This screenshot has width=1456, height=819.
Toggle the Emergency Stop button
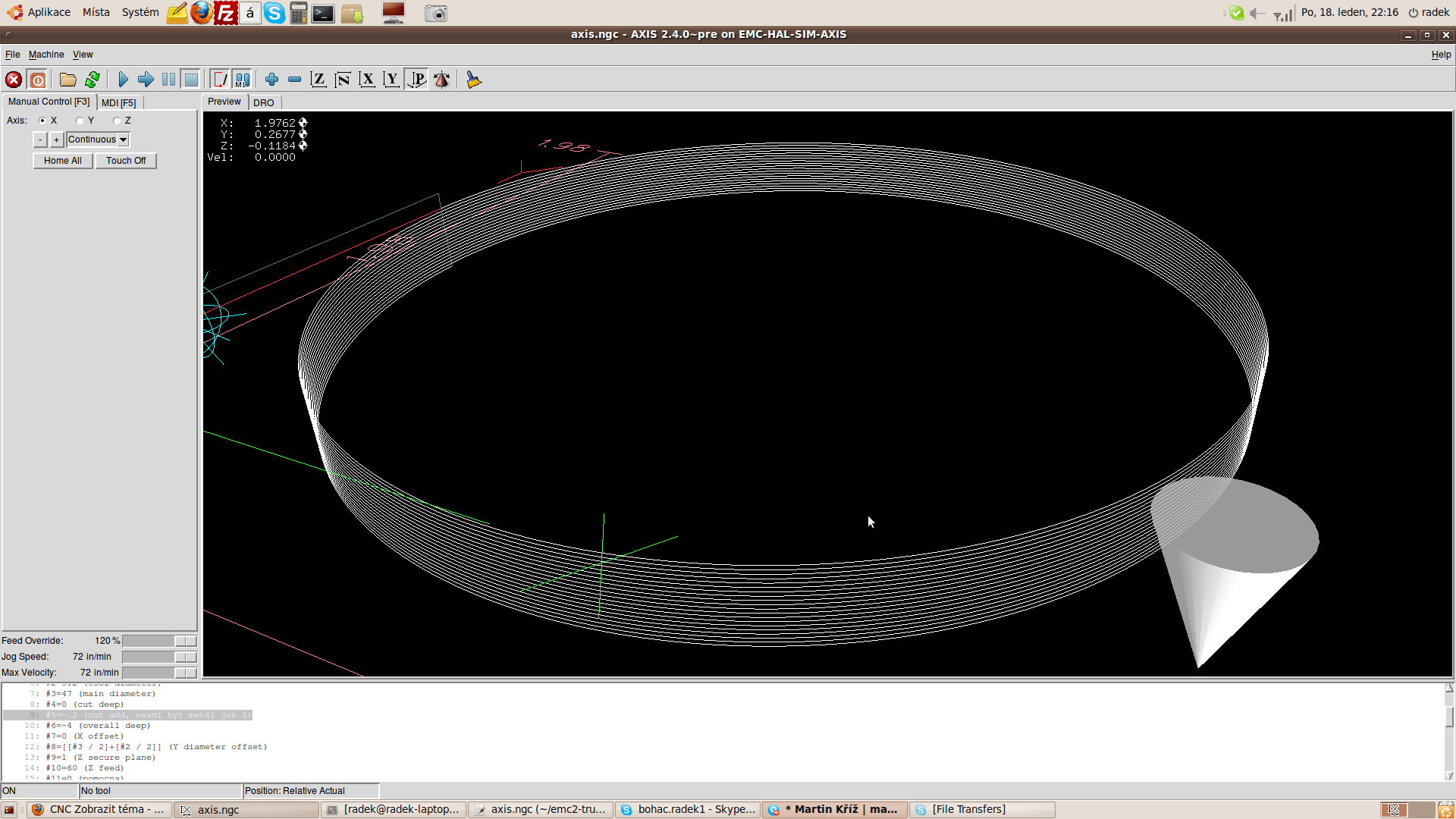coord(14,80)
